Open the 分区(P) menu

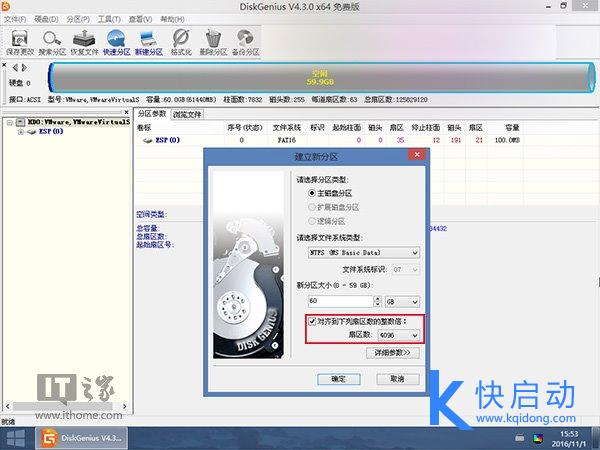(x=78, y=19)
